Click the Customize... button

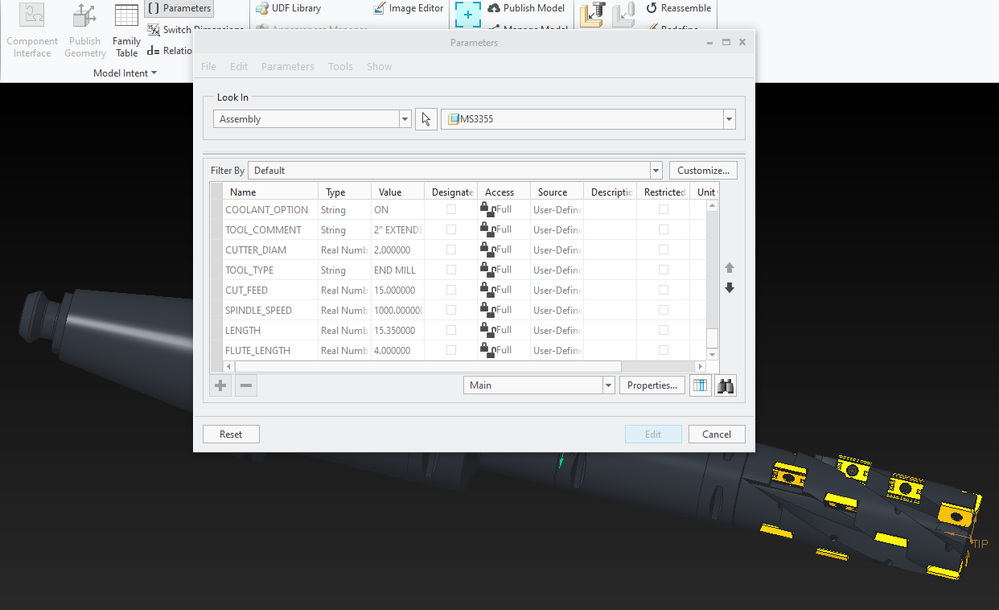coord(703,171)
